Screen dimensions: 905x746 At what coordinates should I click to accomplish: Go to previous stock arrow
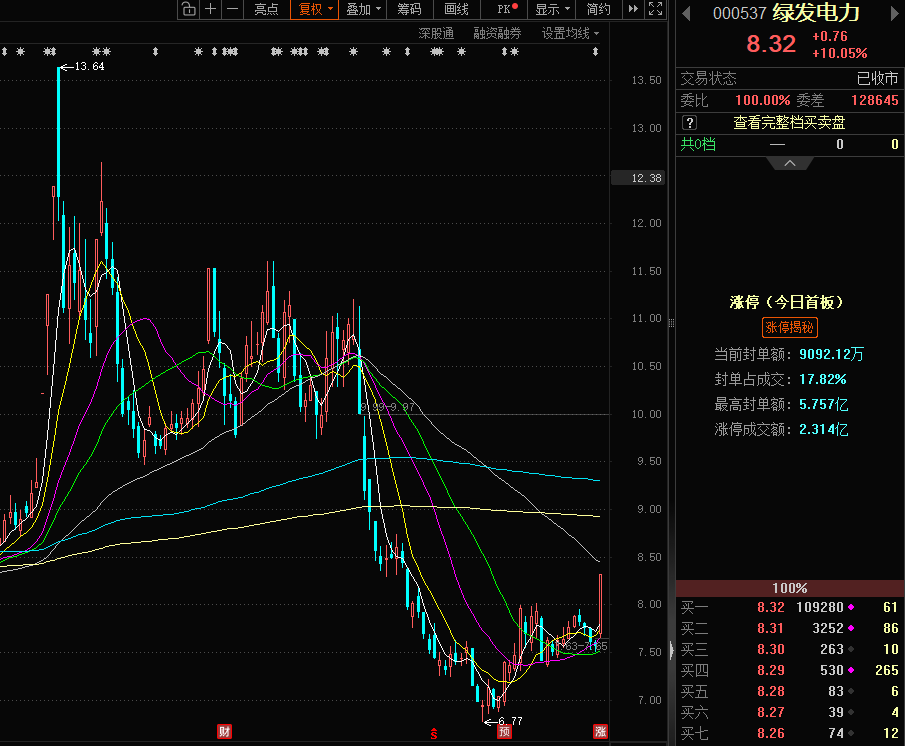coord(686,13)
